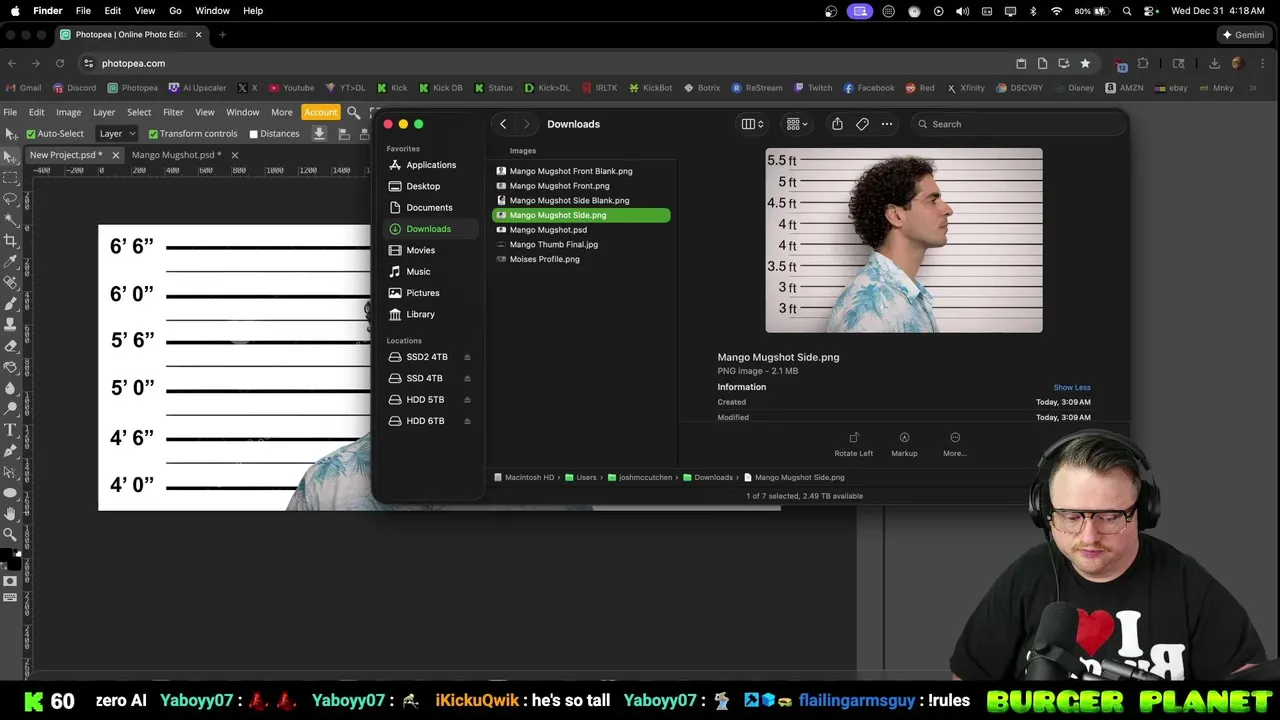Select the Zoom tool in left toolbar
This screenshot has height=720, width=1280.
pos(10,535)
